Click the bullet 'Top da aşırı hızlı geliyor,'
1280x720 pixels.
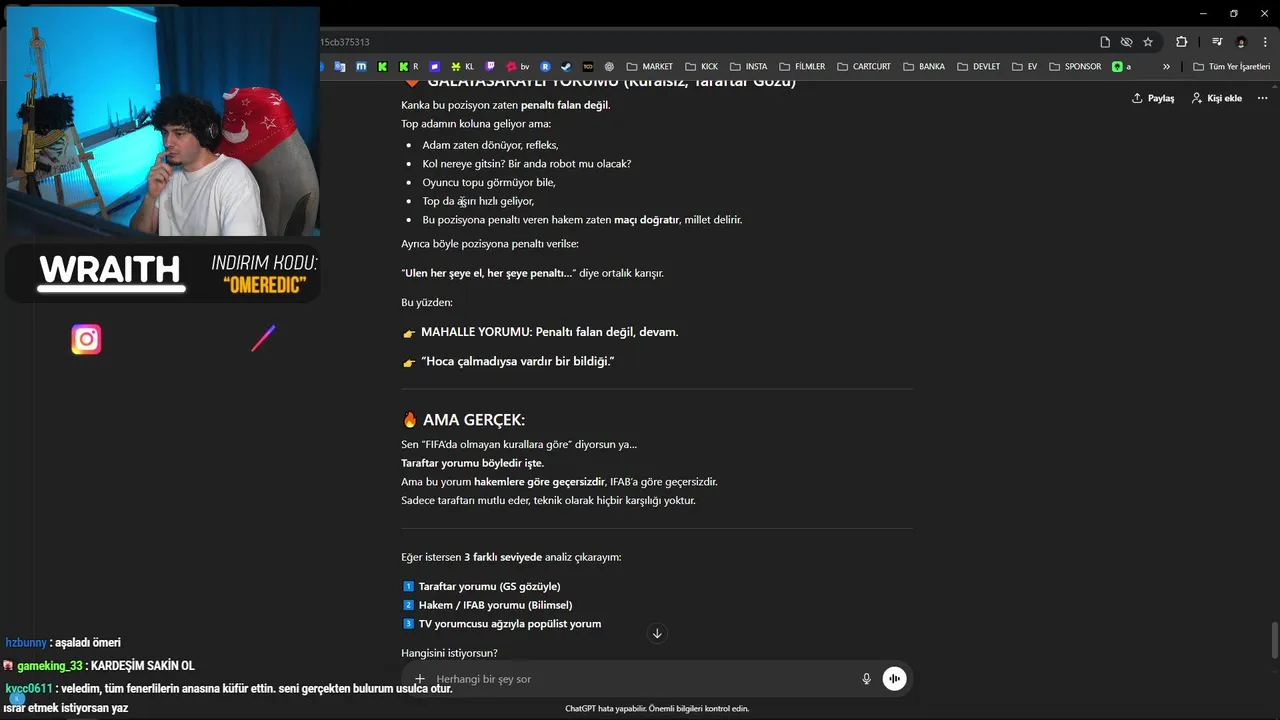pyautogui.click(x=478, y=201)
